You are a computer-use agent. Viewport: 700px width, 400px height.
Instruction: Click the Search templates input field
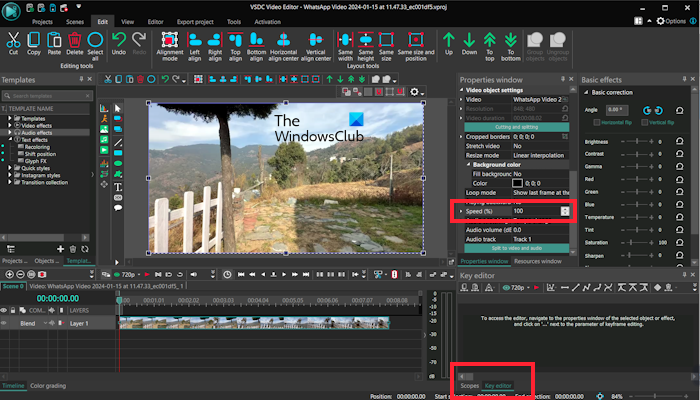(47, 96)
